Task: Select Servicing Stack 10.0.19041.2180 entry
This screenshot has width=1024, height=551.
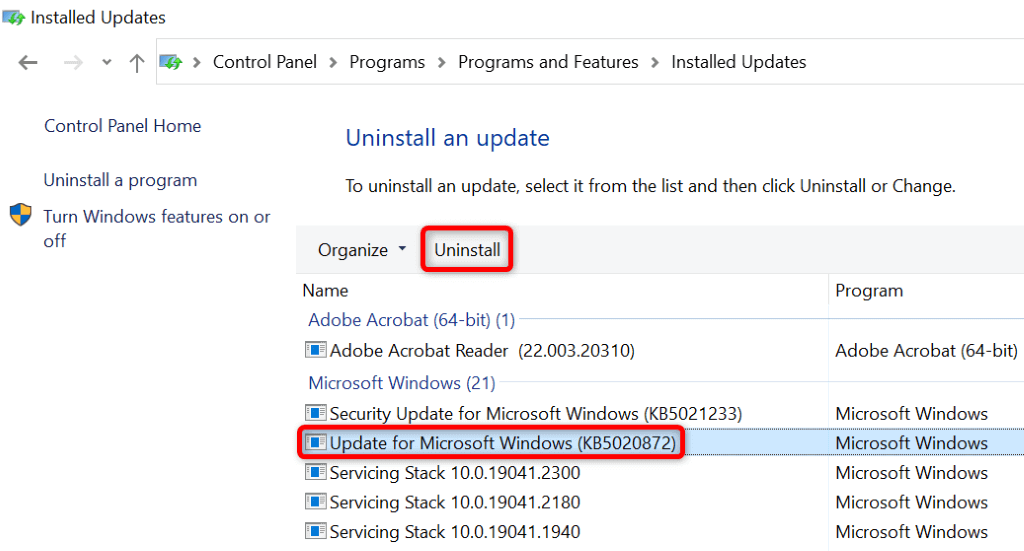Action: 455,502
